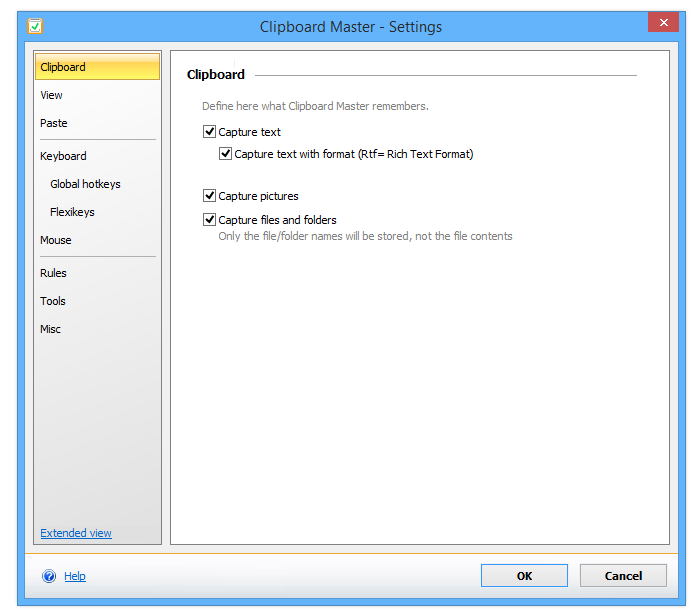Image resolution: width=696 pixels, height=612 pixels.
Task: Toggle Capture text with format (Rtf) checkbox
Action: 225,154
